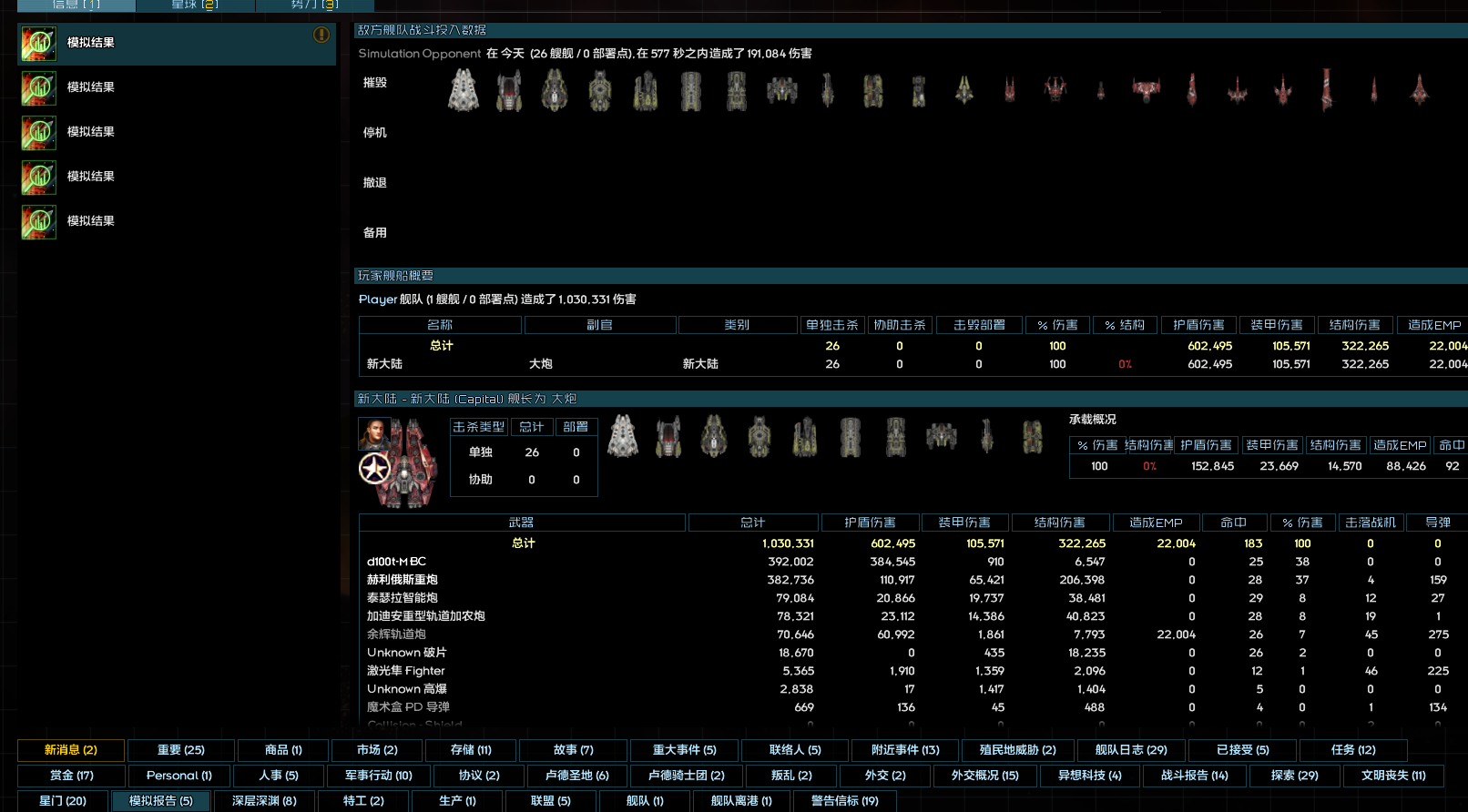Click the last red ship icon in 摧毁 row
Screen dimensions: 1468x812
pyautogui.click(x=1419, y=89)
